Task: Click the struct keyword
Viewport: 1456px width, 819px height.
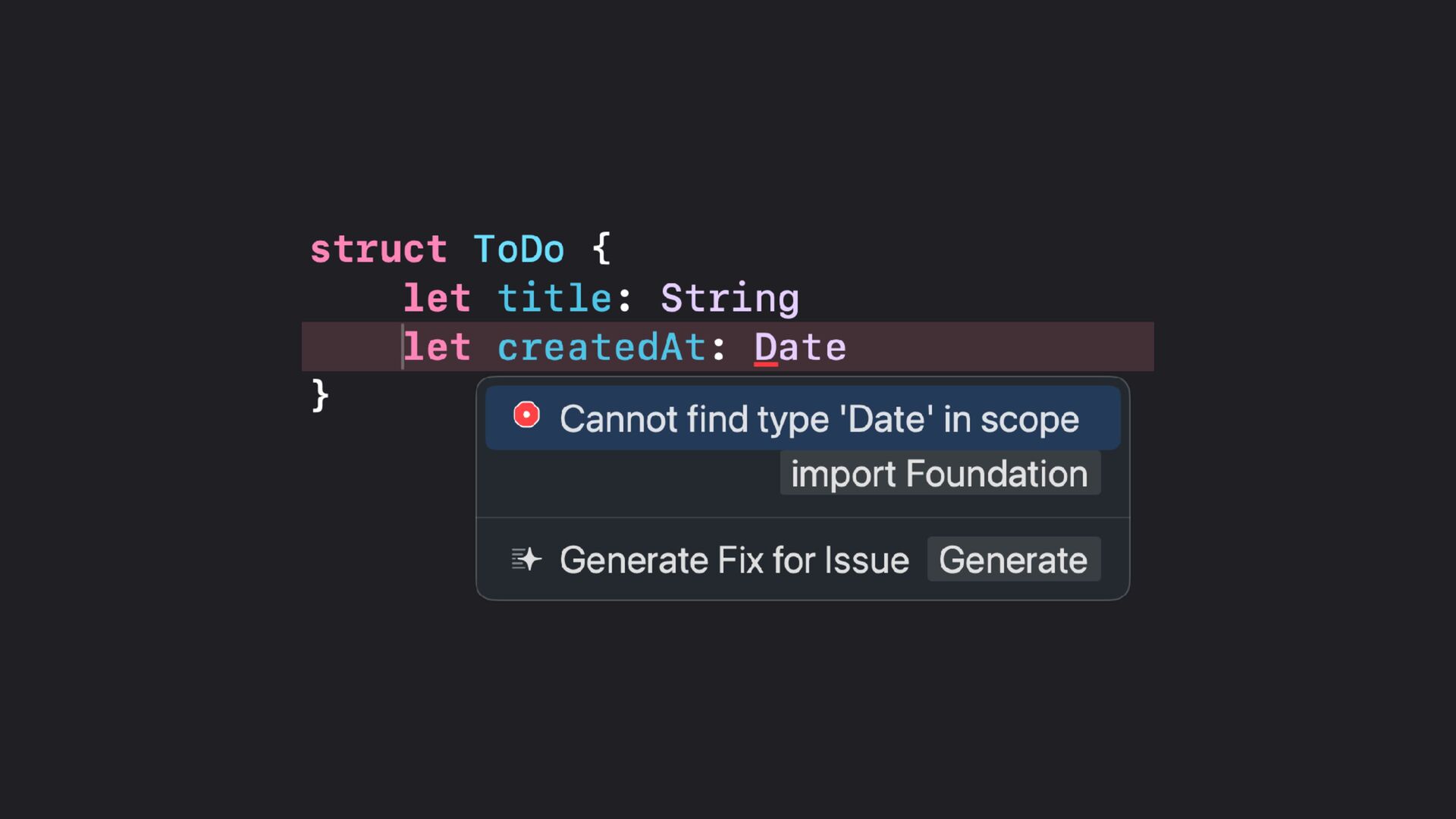Action: (x=378, y=249)
